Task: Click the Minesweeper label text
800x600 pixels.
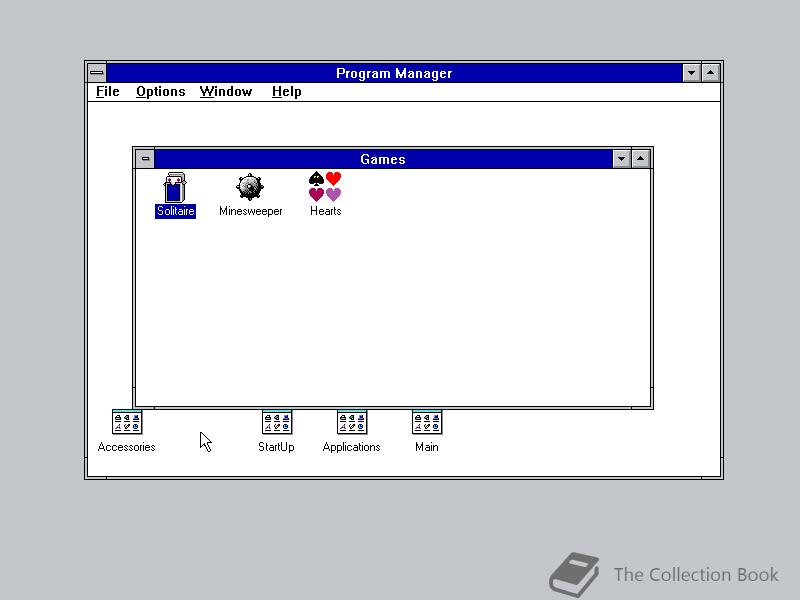Action: tap(251, 211)
